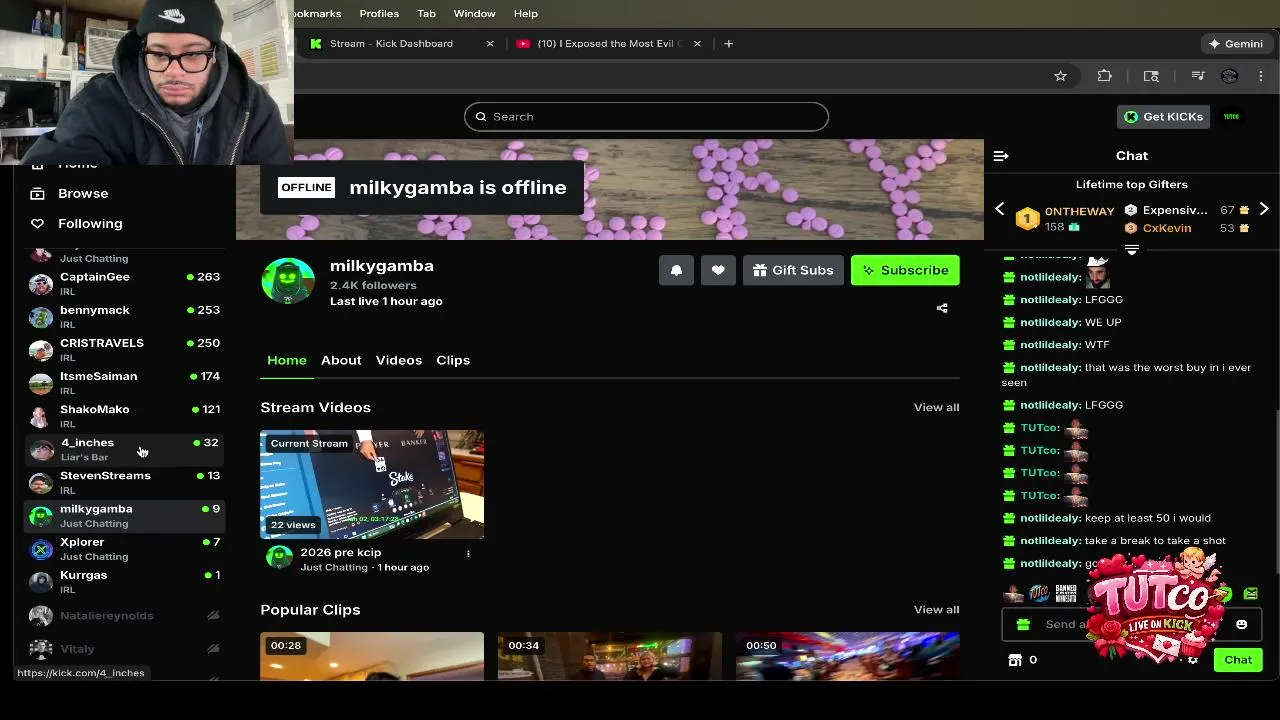The image size is (1280, 720).
Task: Open the tab search icon in toolbar
Action: [1151, 76]
